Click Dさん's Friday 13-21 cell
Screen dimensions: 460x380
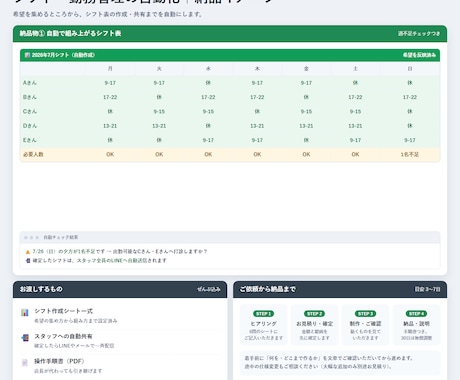pyautogui.click(x=306, y=126)
